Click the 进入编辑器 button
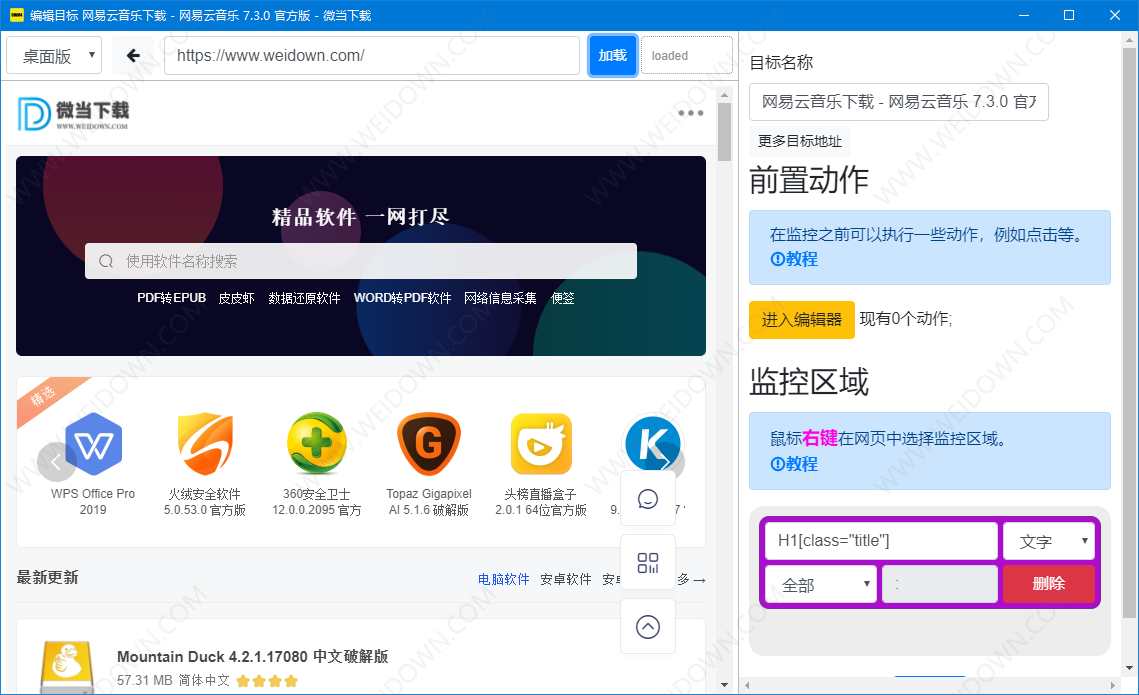Screen dimensions: 1139x695 801,320
